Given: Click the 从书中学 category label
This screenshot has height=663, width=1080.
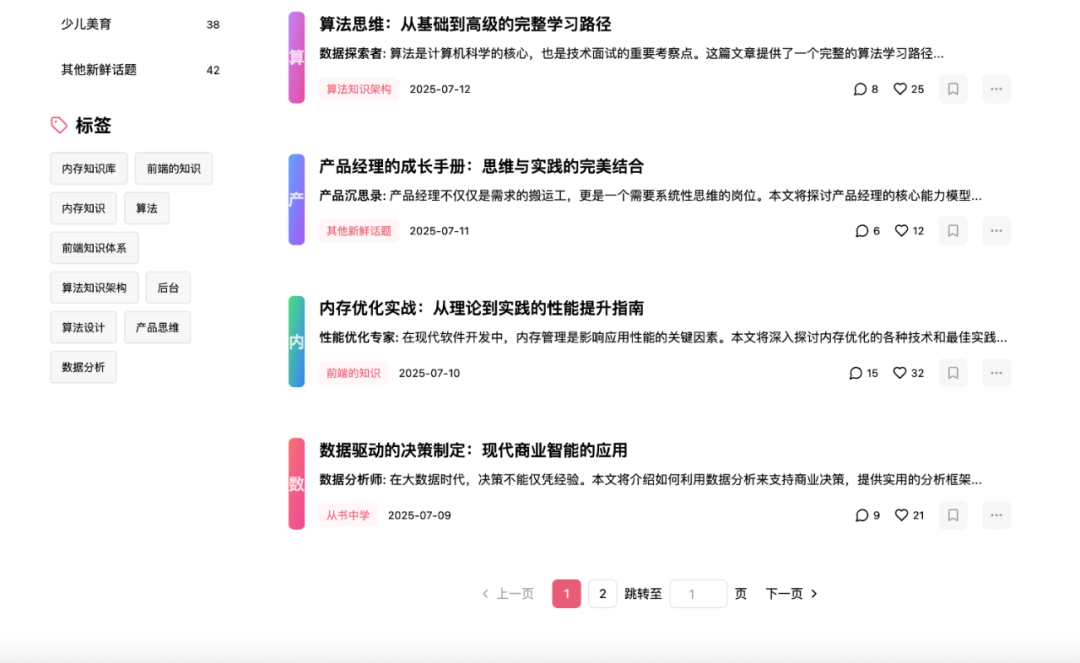Looking at the screenshot, I should (x=348, y=515).
